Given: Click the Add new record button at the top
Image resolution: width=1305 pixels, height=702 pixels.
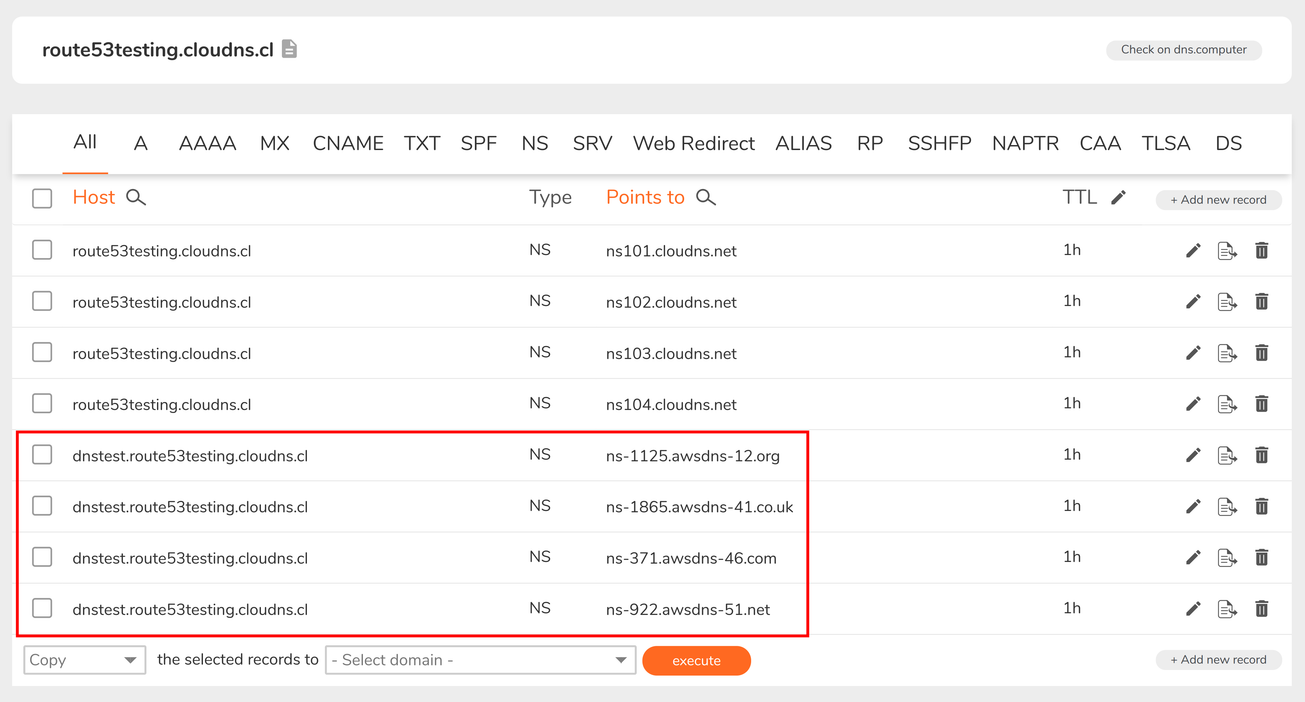Looking at the screenshot, I should (x=1218, y=199).
